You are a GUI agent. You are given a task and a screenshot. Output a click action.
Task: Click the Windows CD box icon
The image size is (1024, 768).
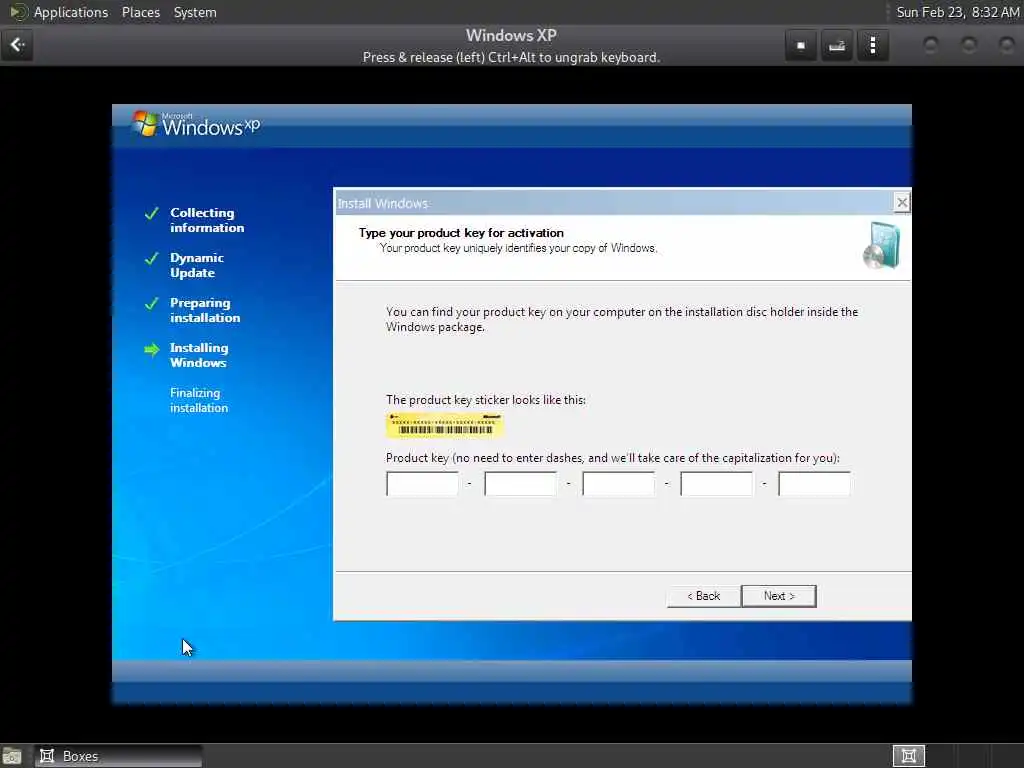click(x=882, y=246)
